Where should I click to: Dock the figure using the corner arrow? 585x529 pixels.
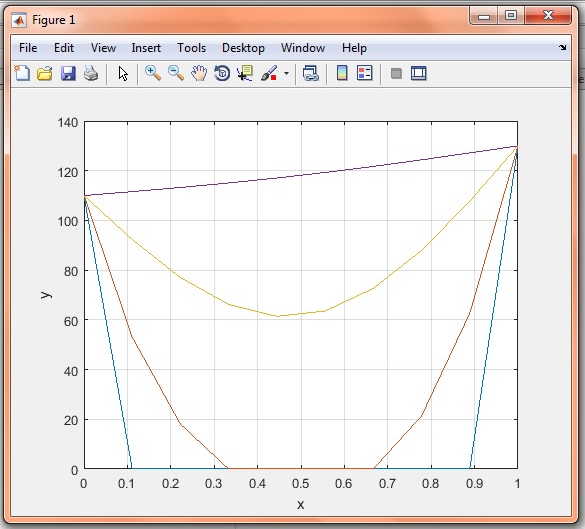click(x=563, y=47)
